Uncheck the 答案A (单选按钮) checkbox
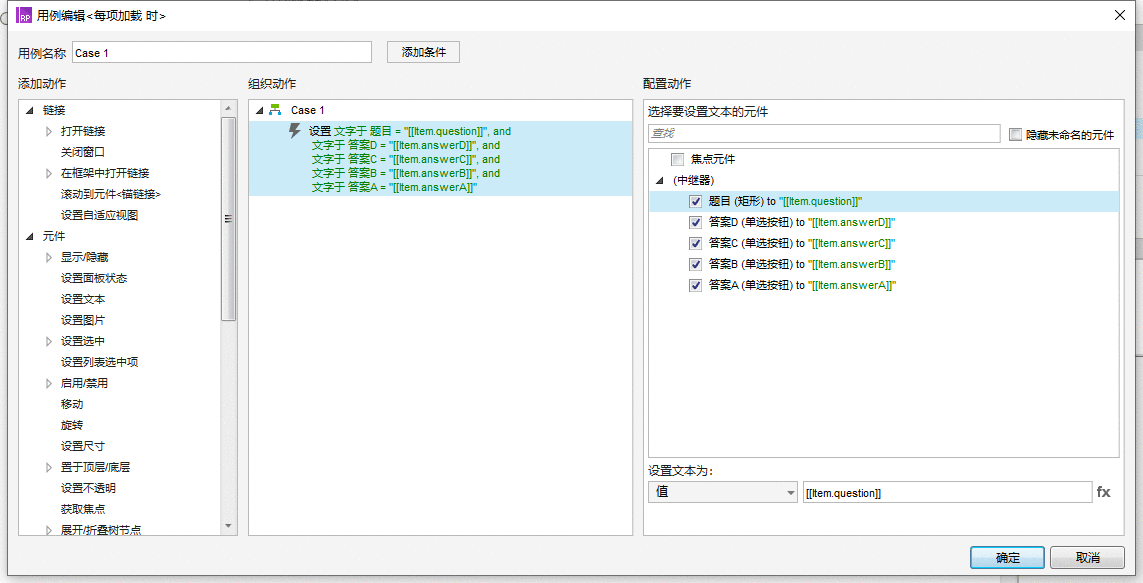Viewport: 1143px width, 583px height. pos(695,285)
